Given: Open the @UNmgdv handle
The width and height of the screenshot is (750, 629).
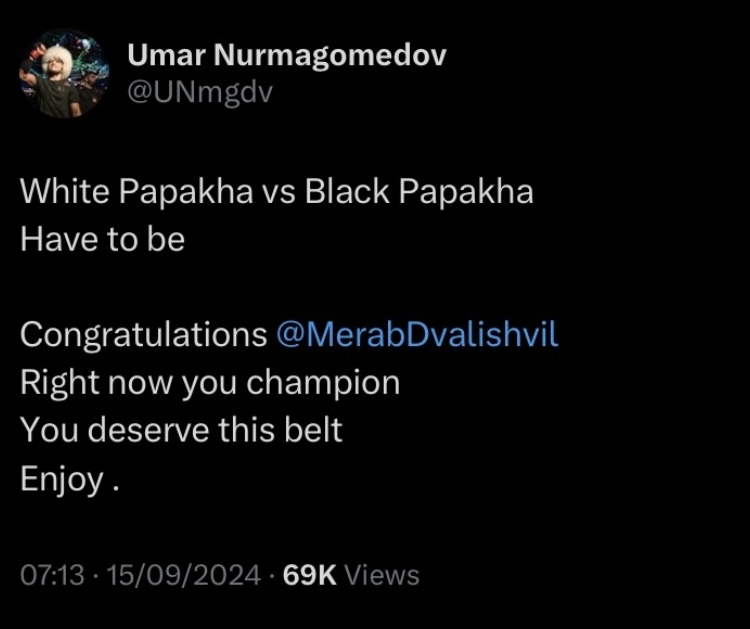Looking at the screenshot, I should pos(200,91).
